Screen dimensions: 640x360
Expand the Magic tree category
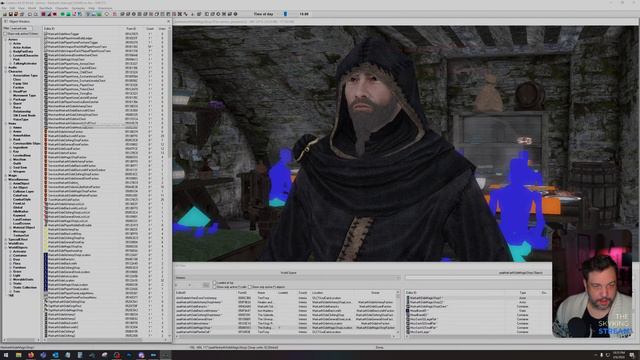(x=6, y=175)
